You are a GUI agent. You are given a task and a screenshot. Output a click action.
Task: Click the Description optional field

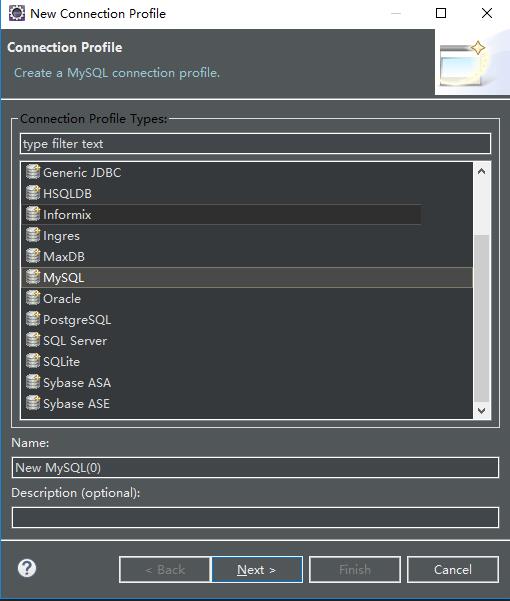pos(255,517)
